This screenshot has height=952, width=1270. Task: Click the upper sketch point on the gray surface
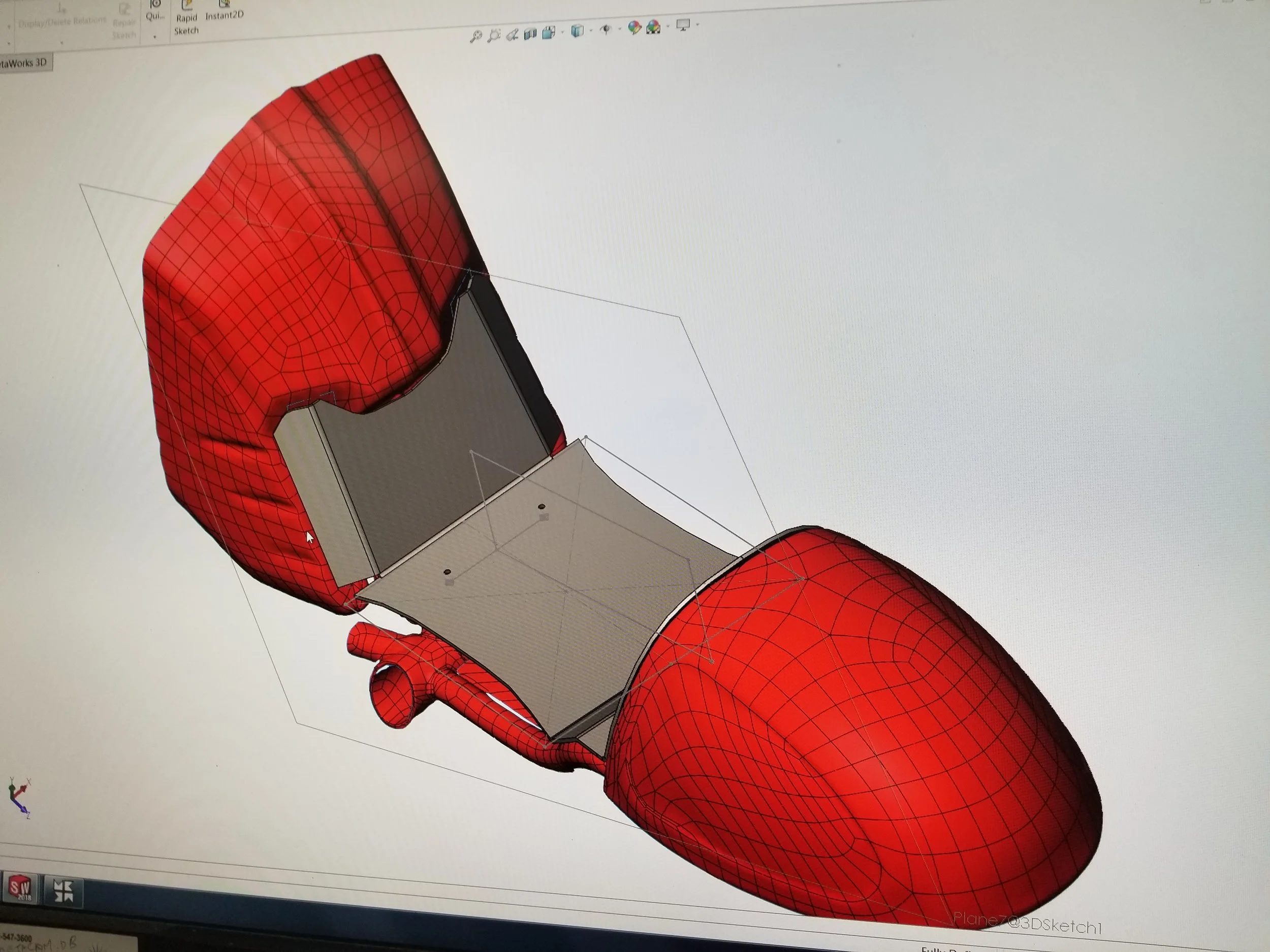(542, 507)
